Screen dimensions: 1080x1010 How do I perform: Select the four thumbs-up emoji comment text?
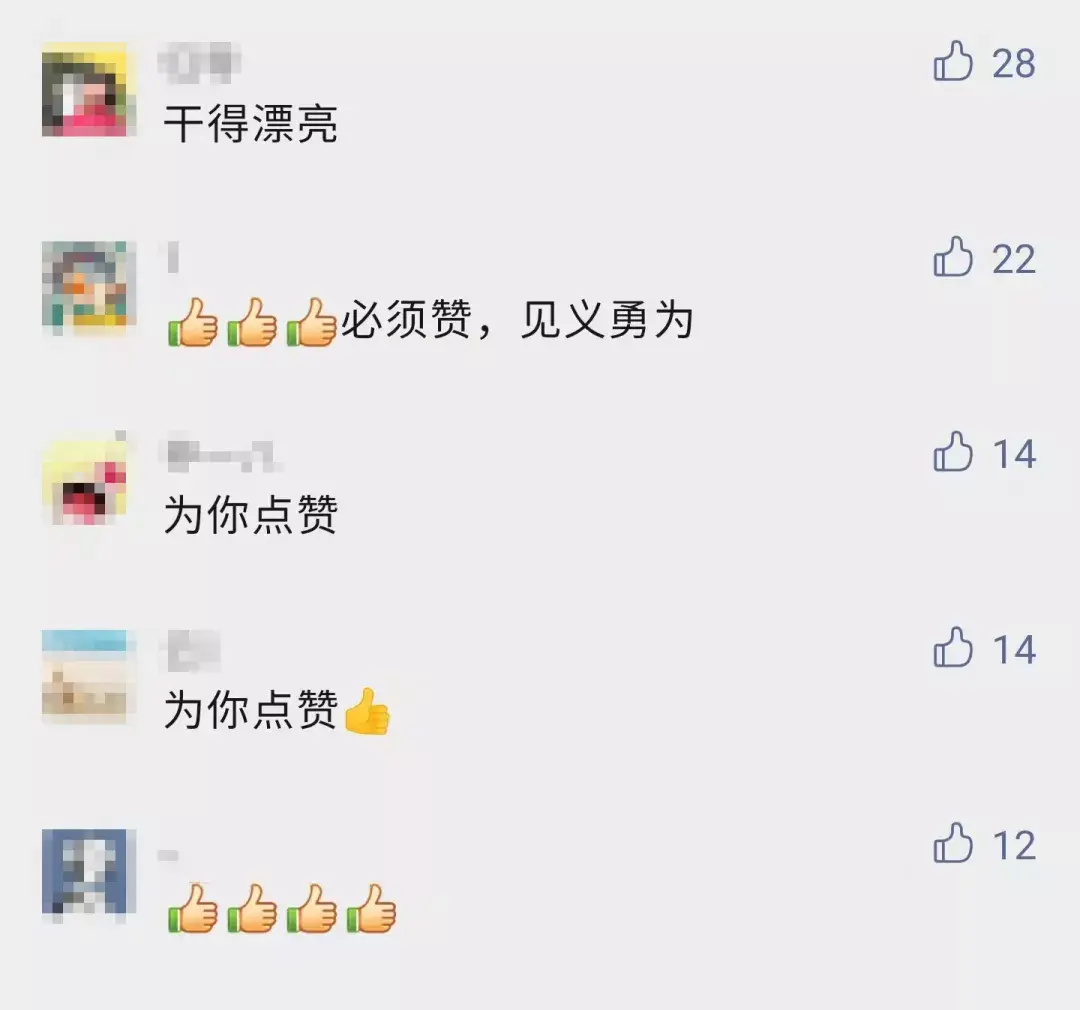point(282,908)
